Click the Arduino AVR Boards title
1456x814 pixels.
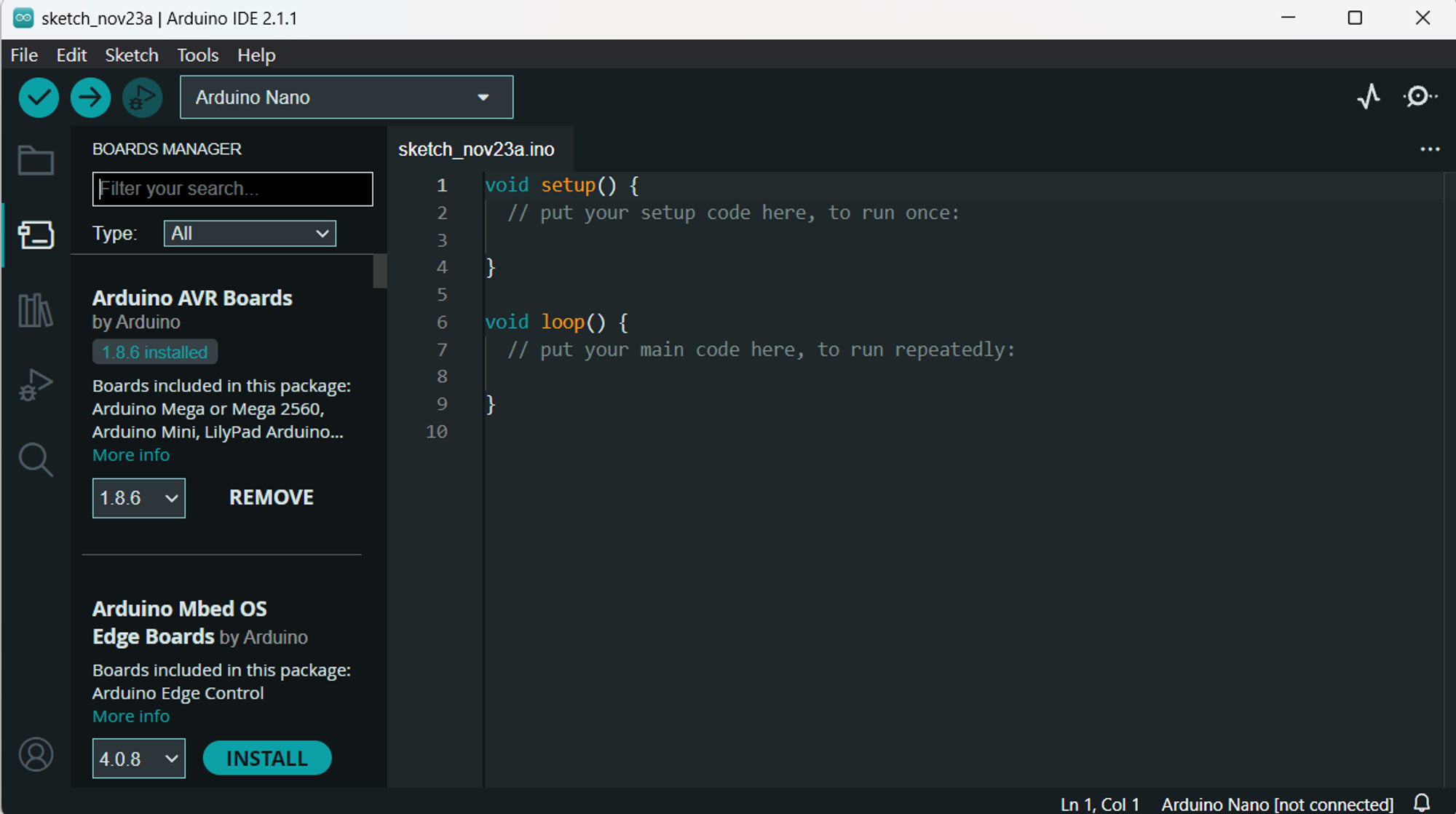[192, 298]
